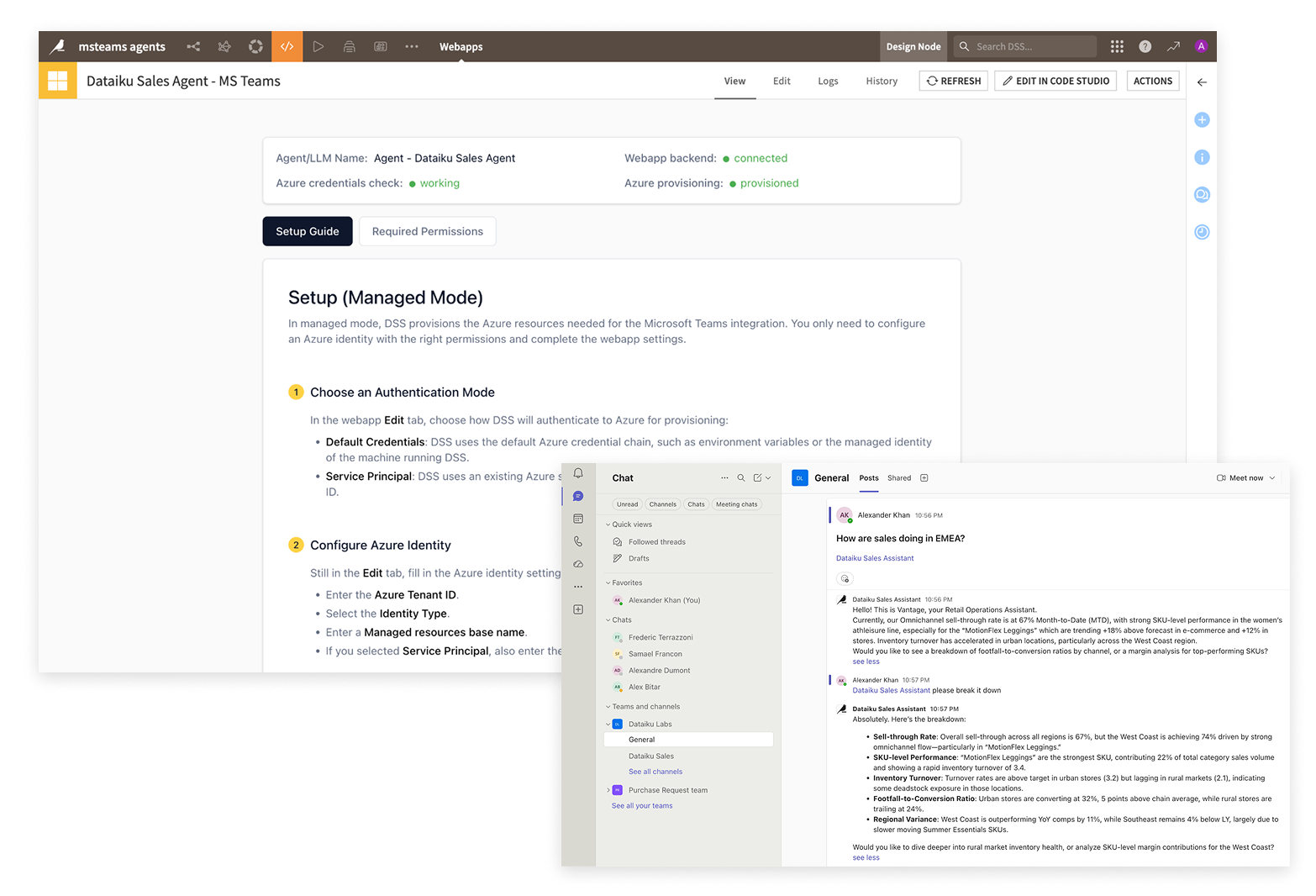Open Chat pane more options ellipsis
The width and height of the screenshot is (1316, 896).
724,477
